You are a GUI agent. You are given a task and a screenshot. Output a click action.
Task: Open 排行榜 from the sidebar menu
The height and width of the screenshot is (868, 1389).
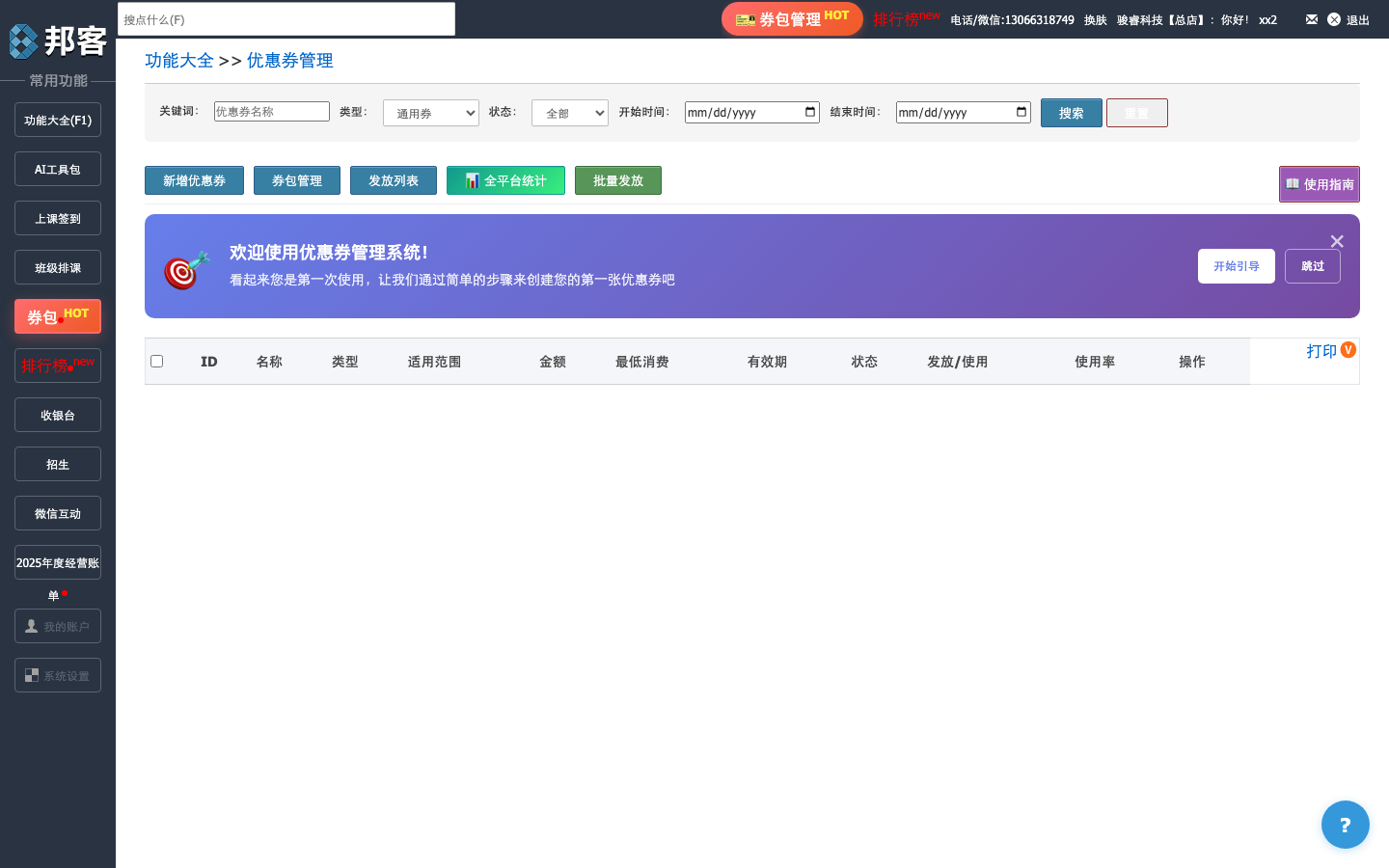click(57, 365)
